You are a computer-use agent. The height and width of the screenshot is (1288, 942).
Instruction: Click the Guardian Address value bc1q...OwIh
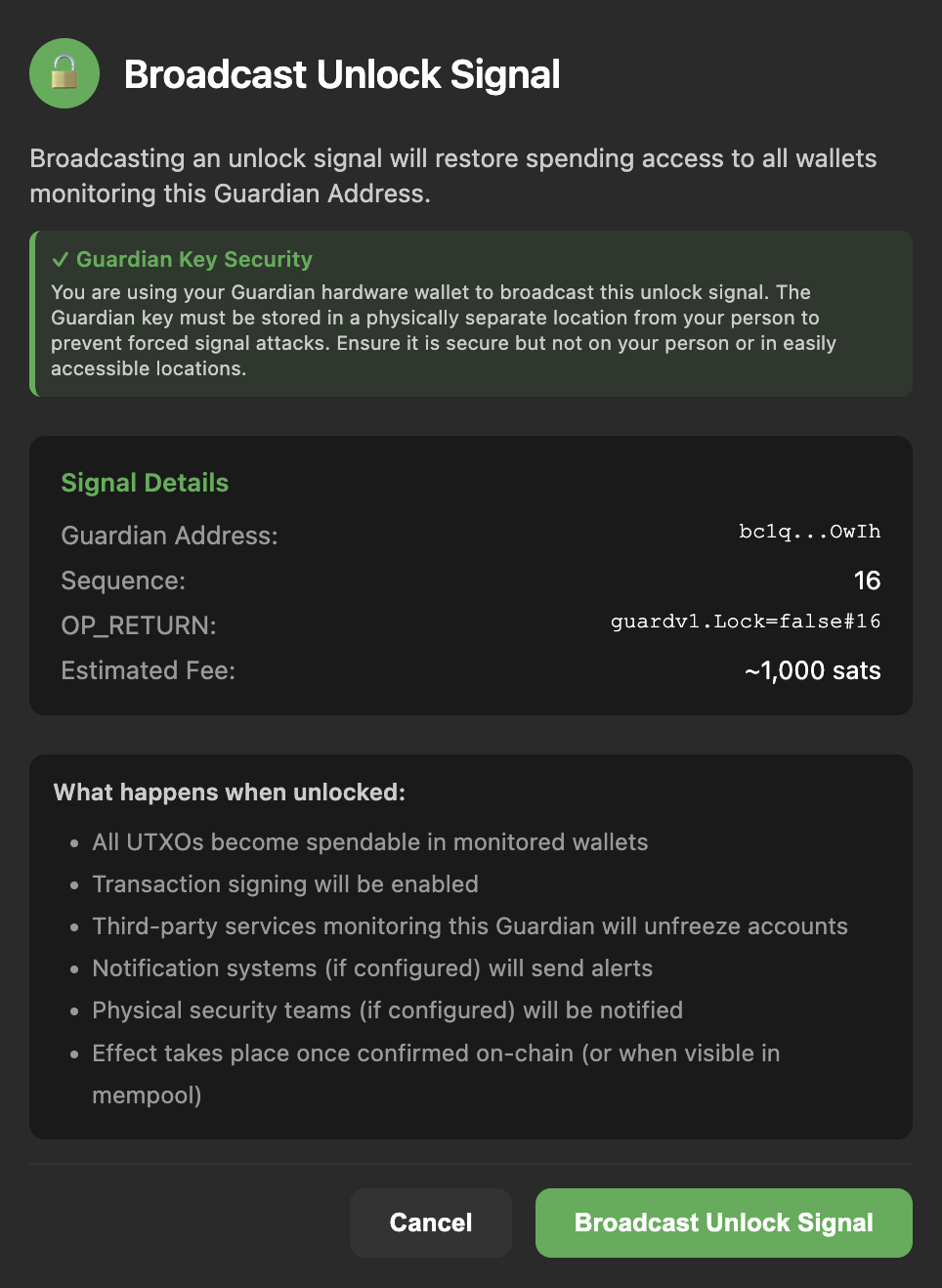click(x=809, y=532)
